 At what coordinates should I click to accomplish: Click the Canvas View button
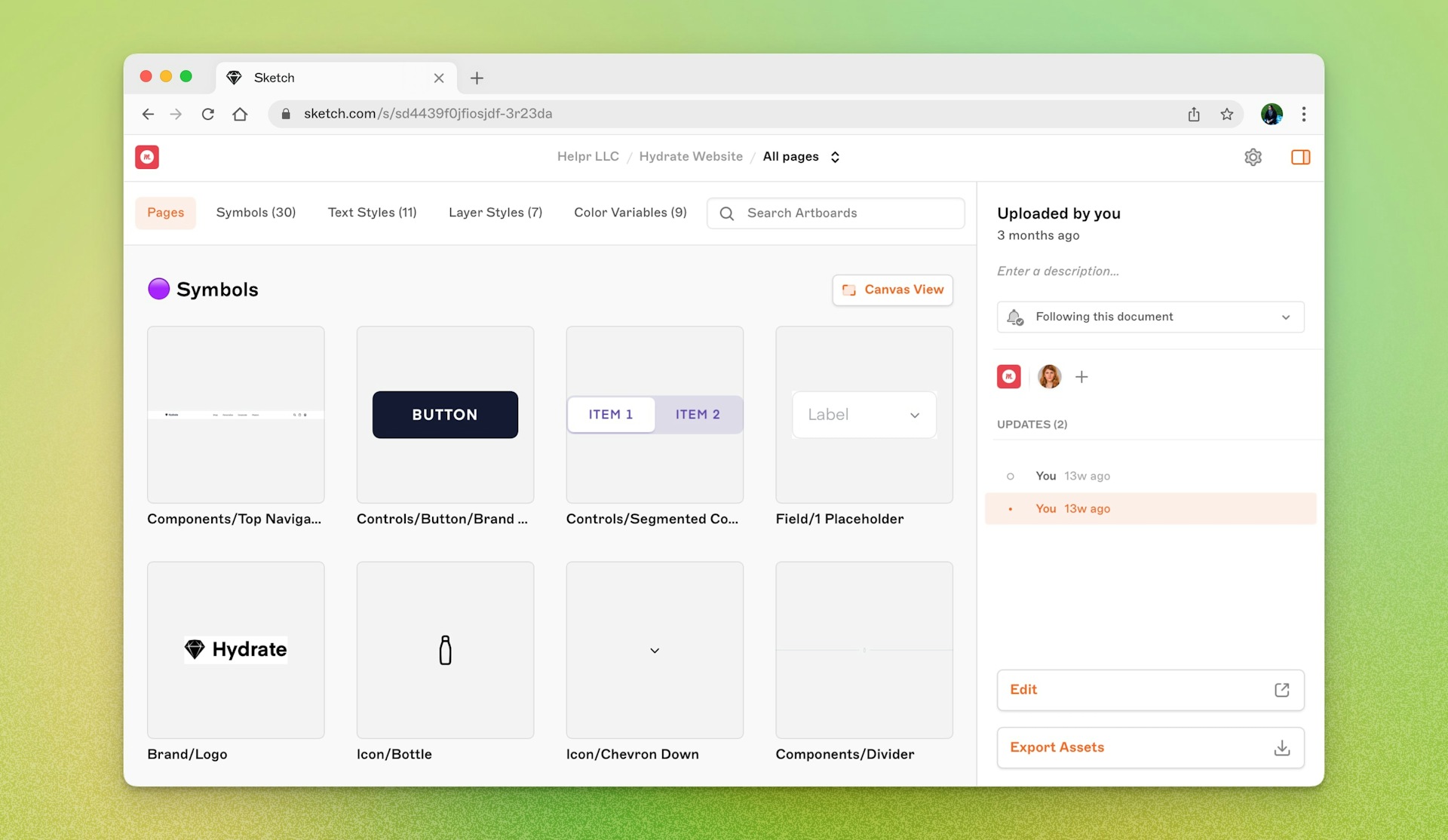point(892,290)
